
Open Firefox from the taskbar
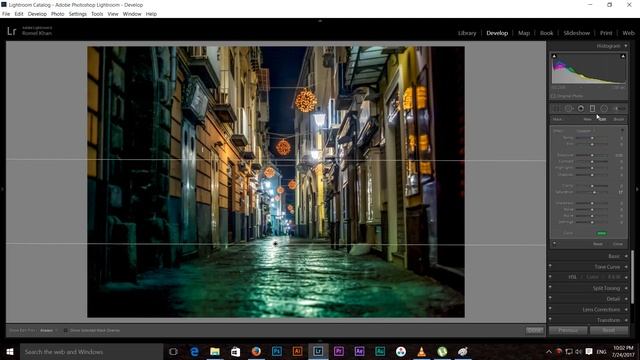pyautogui.click(x=256, y=351)
